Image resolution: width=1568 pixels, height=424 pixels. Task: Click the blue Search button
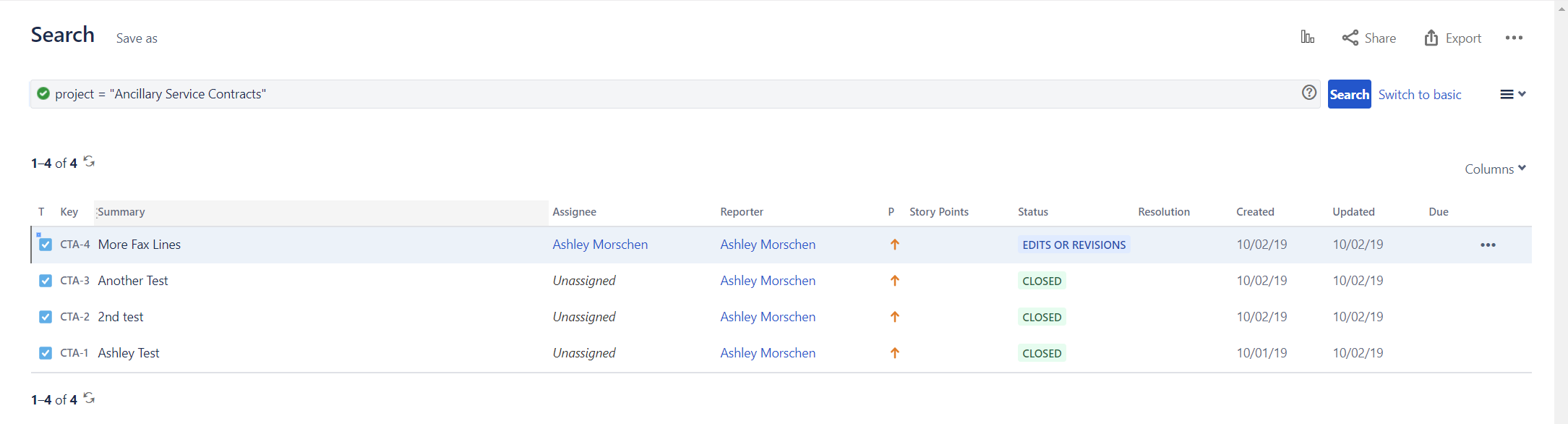coord(1349,94)
